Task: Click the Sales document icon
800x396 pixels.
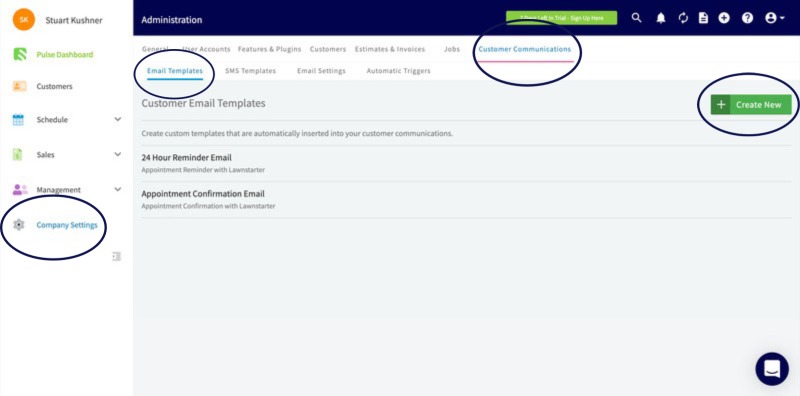Action: (x=18, y=155)
